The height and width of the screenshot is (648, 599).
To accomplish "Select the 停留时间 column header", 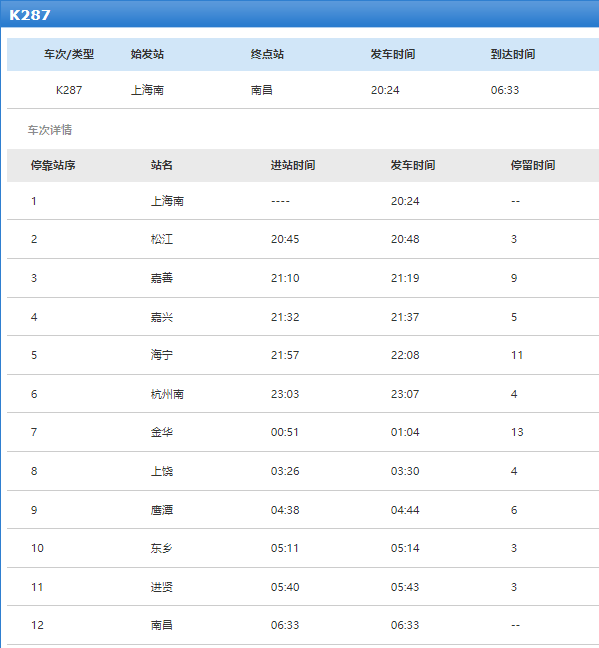I will coord(533,165).
